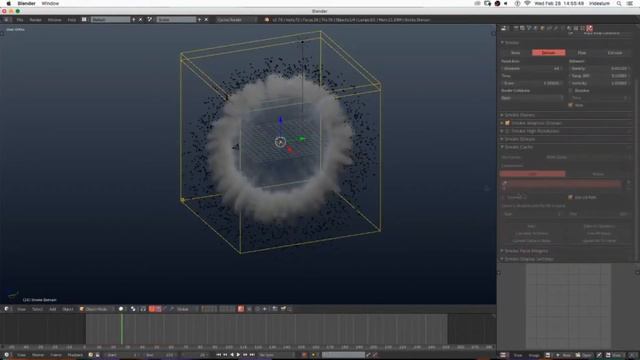Open the Global orientation dropdown

coord(186,309)
